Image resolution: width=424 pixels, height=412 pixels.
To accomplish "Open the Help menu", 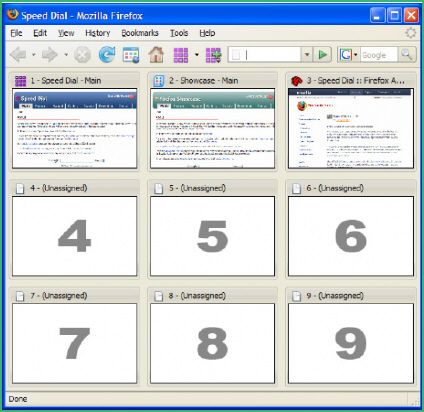I will 207,33.
